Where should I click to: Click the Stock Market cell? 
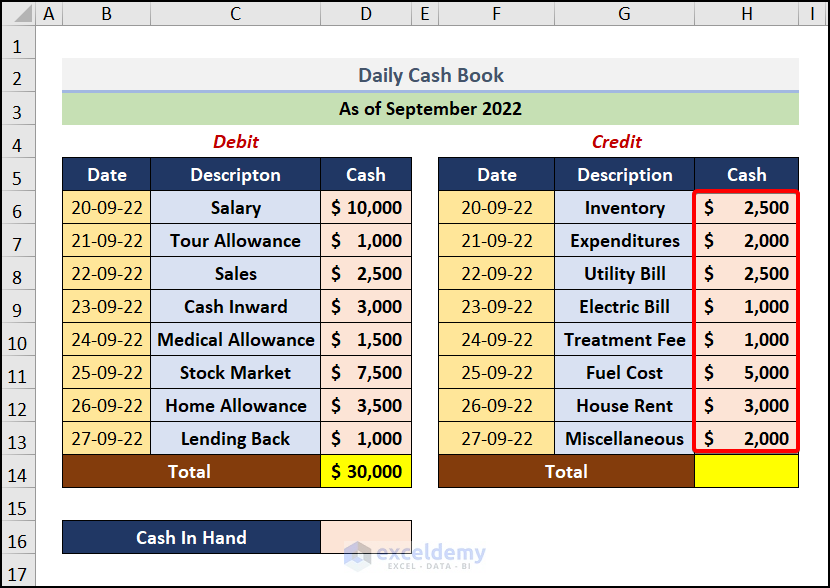tap(236, 373)
